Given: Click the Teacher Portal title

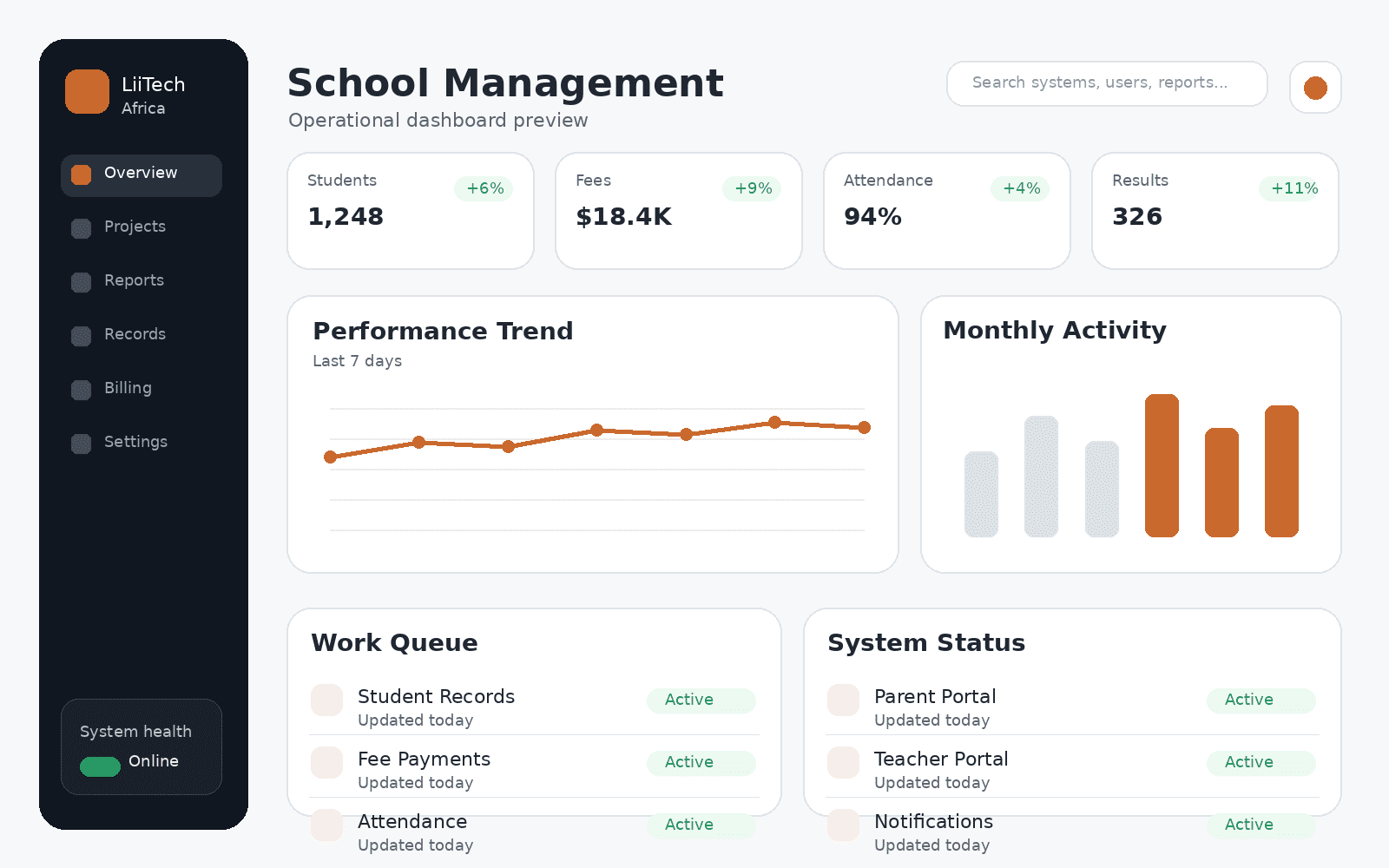Looking at the screenshot, I should point(941,759).
